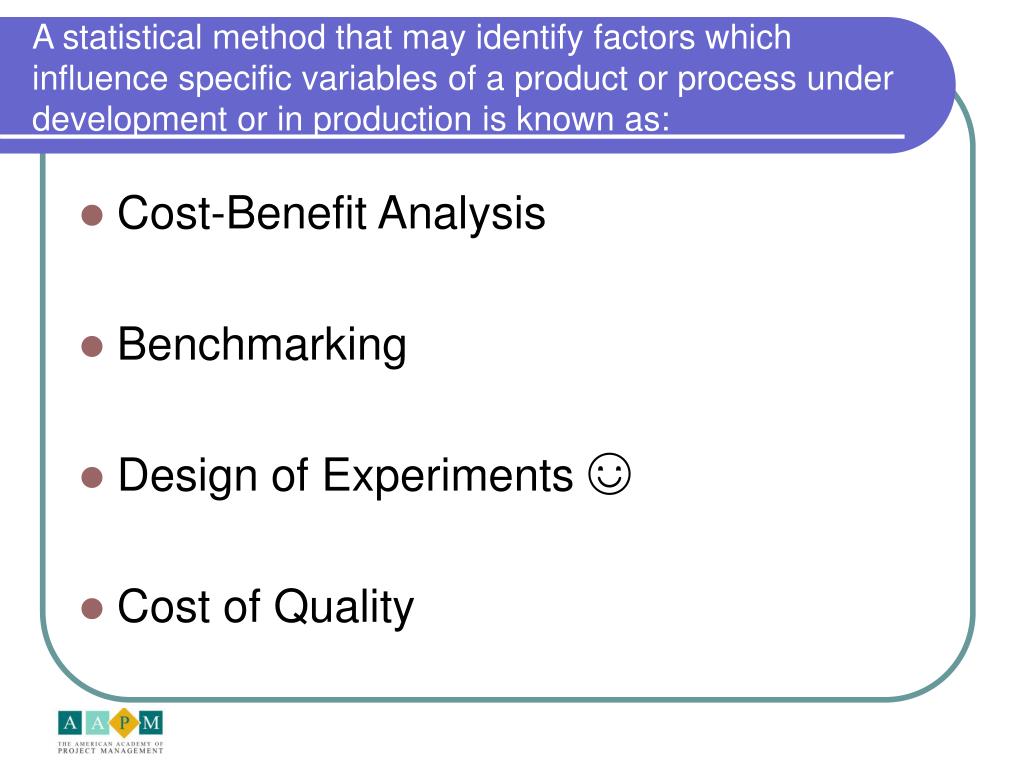Select the Design of Experiments answer
Viewport: 1024px width, 768px height.
coord(345,475)
